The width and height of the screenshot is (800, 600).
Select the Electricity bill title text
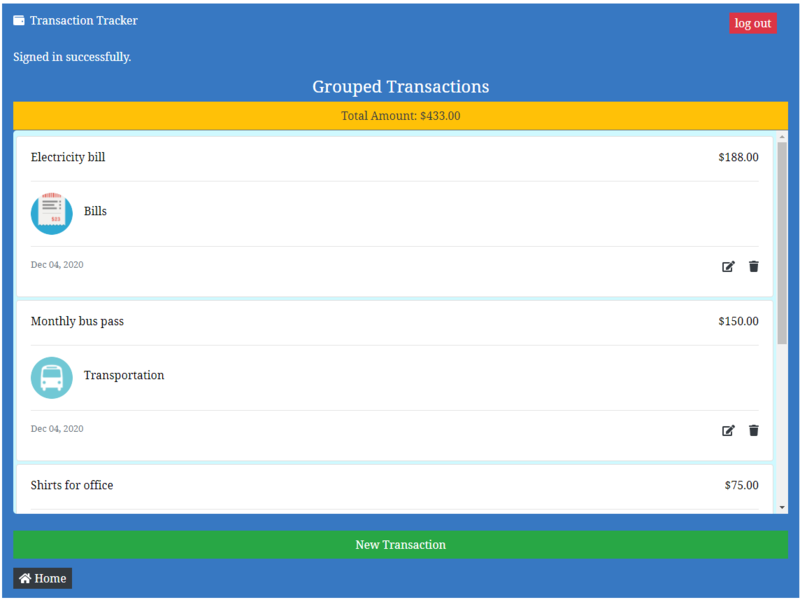pyautogui.click(x=68, y=157)
